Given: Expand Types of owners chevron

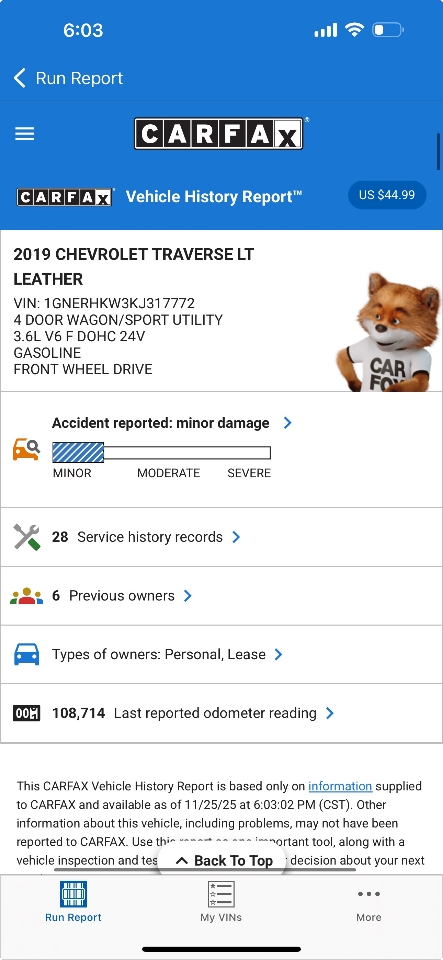Looking at the screenshot, I should point(278,654).
